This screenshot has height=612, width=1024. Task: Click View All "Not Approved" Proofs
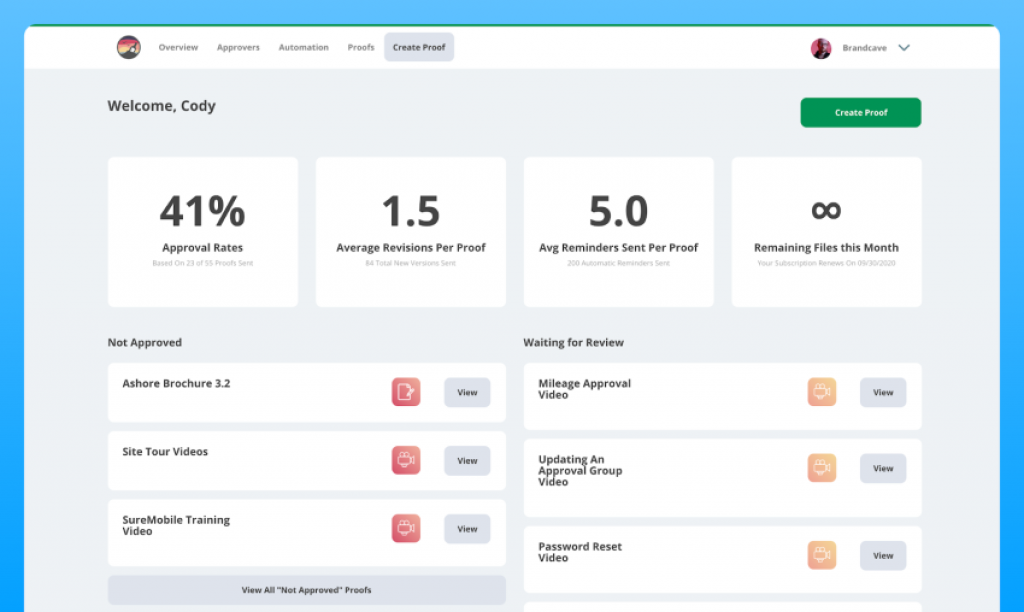pos(306,590)
